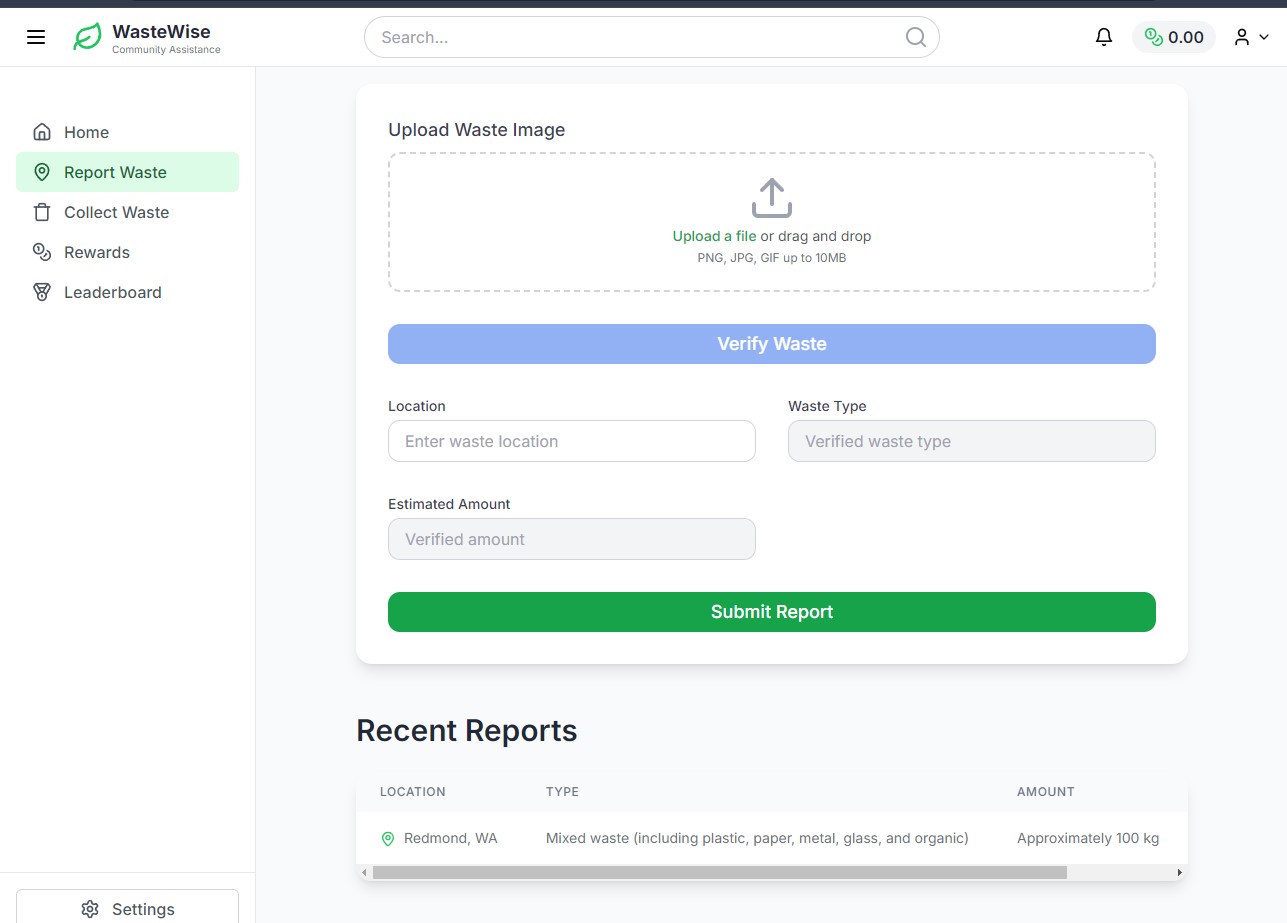Click the Upload a file link
Screen dimensions: 1287x923
(x=714, y=235)
